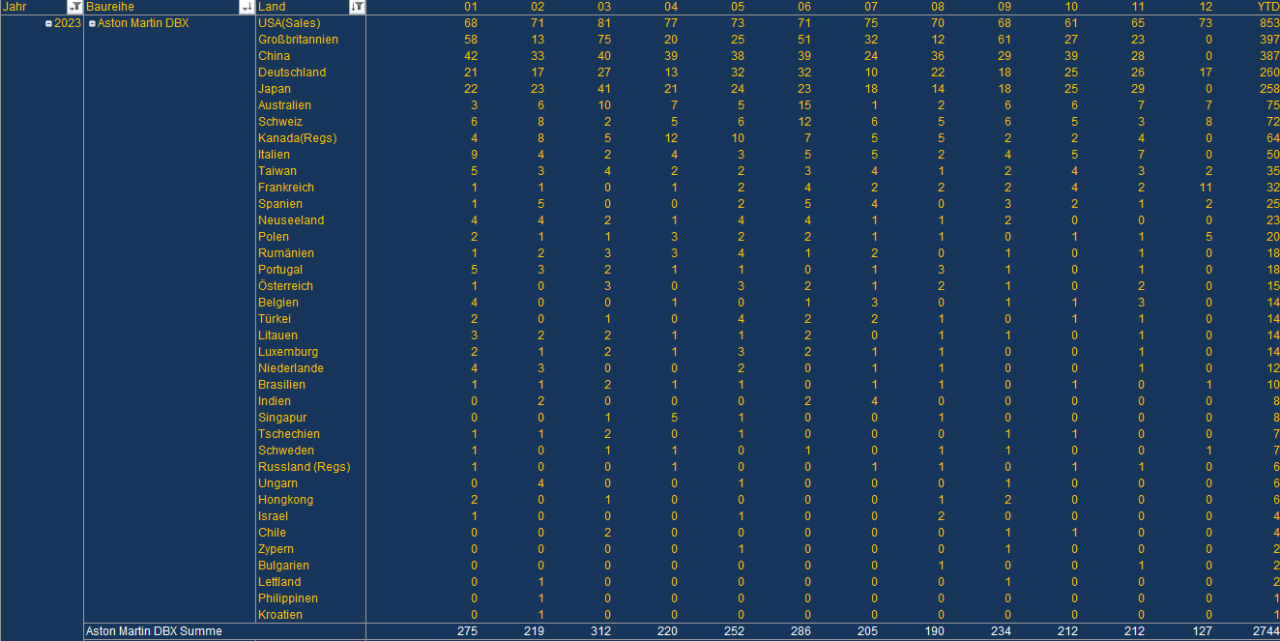The image size is (1280, 641).
Task: Click the month 01 column header
Action: click(472, 7)
